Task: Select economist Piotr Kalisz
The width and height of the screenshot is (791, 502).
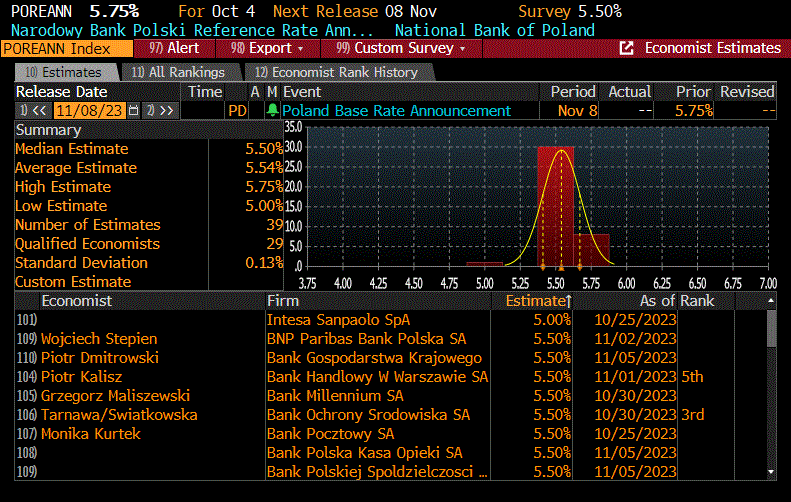Action: (x=81, y=377)
